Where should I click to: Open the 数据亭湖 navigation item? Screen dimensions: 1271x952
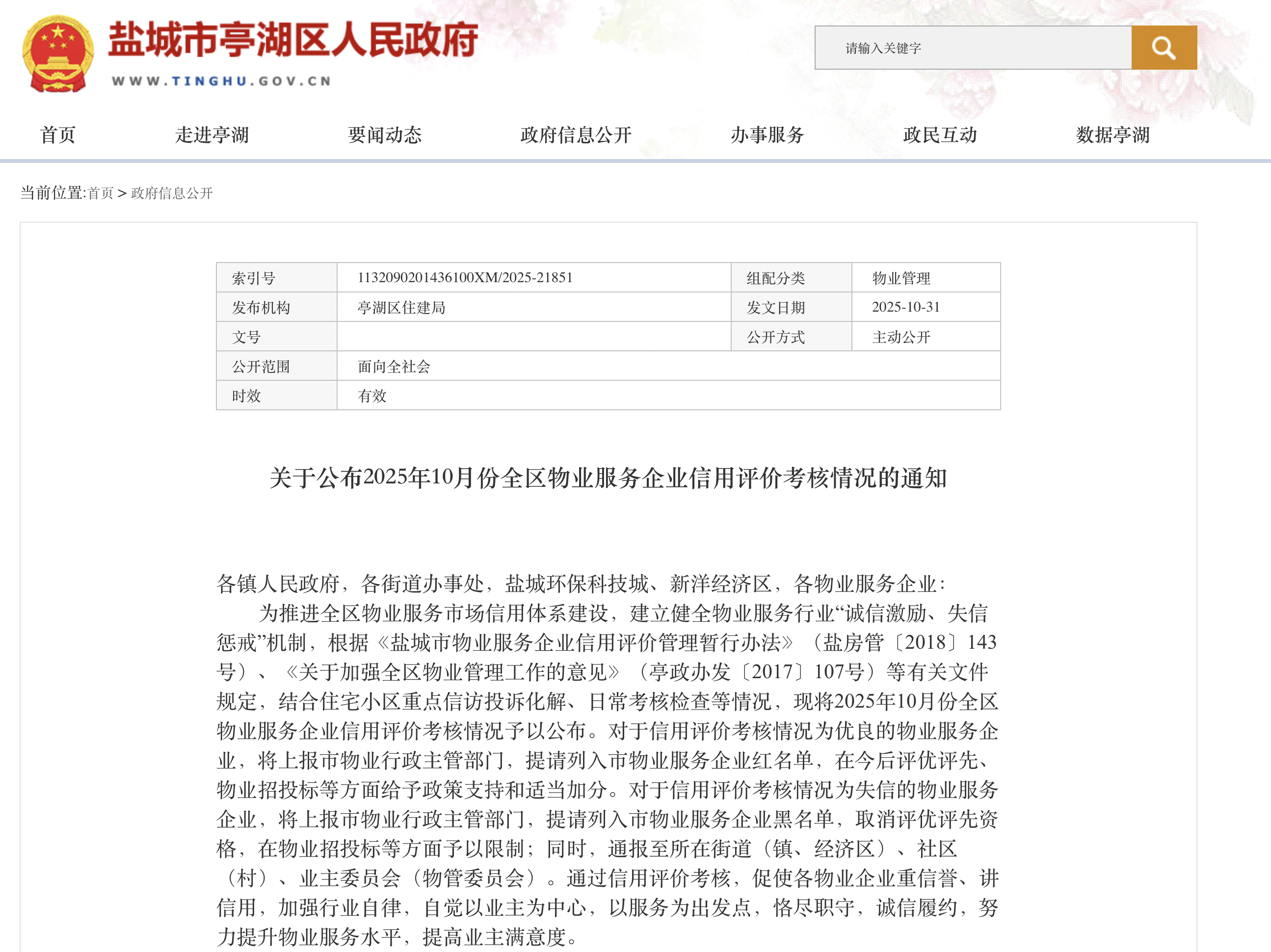pyautogui.click(x=1113, y=135)
